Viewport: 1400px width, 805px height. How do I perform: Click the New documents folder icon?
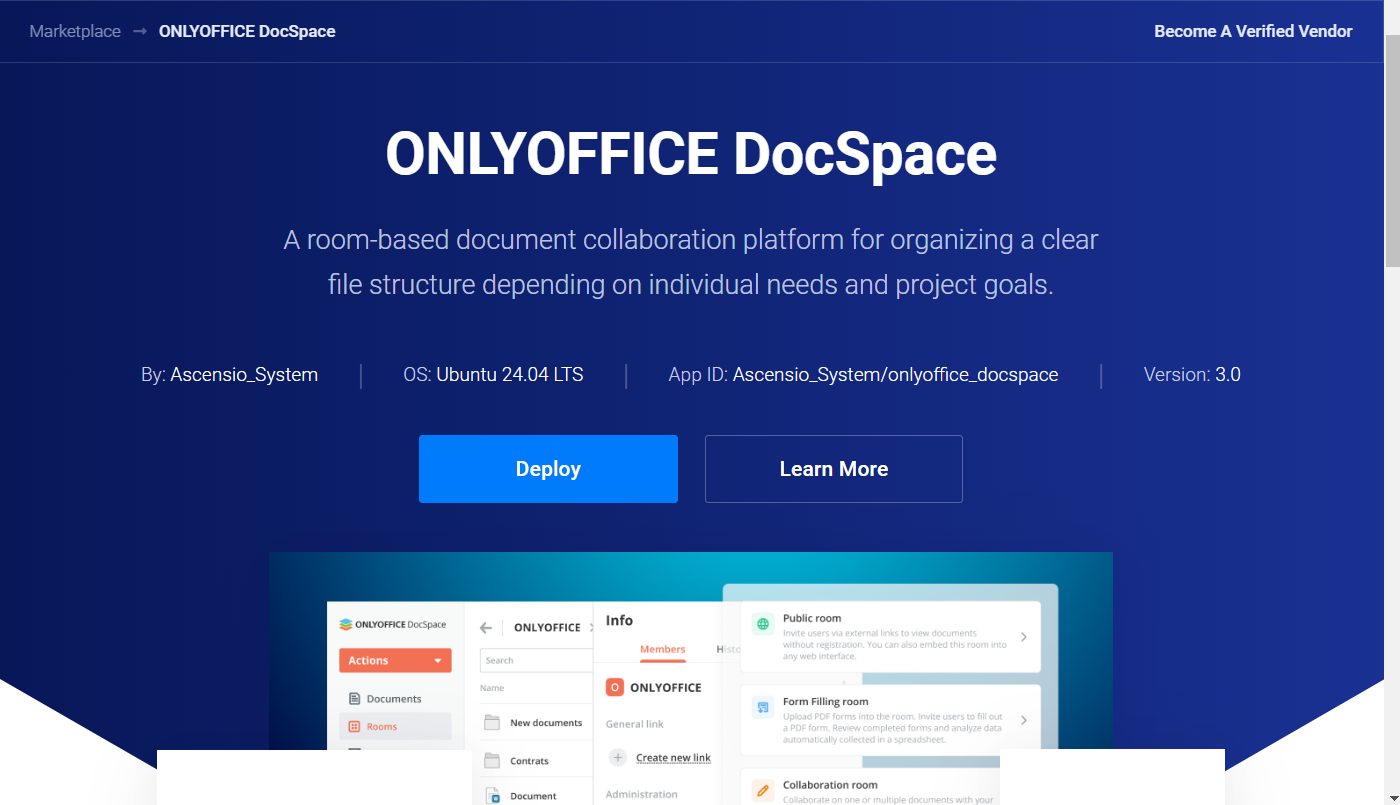click(491, 723)
